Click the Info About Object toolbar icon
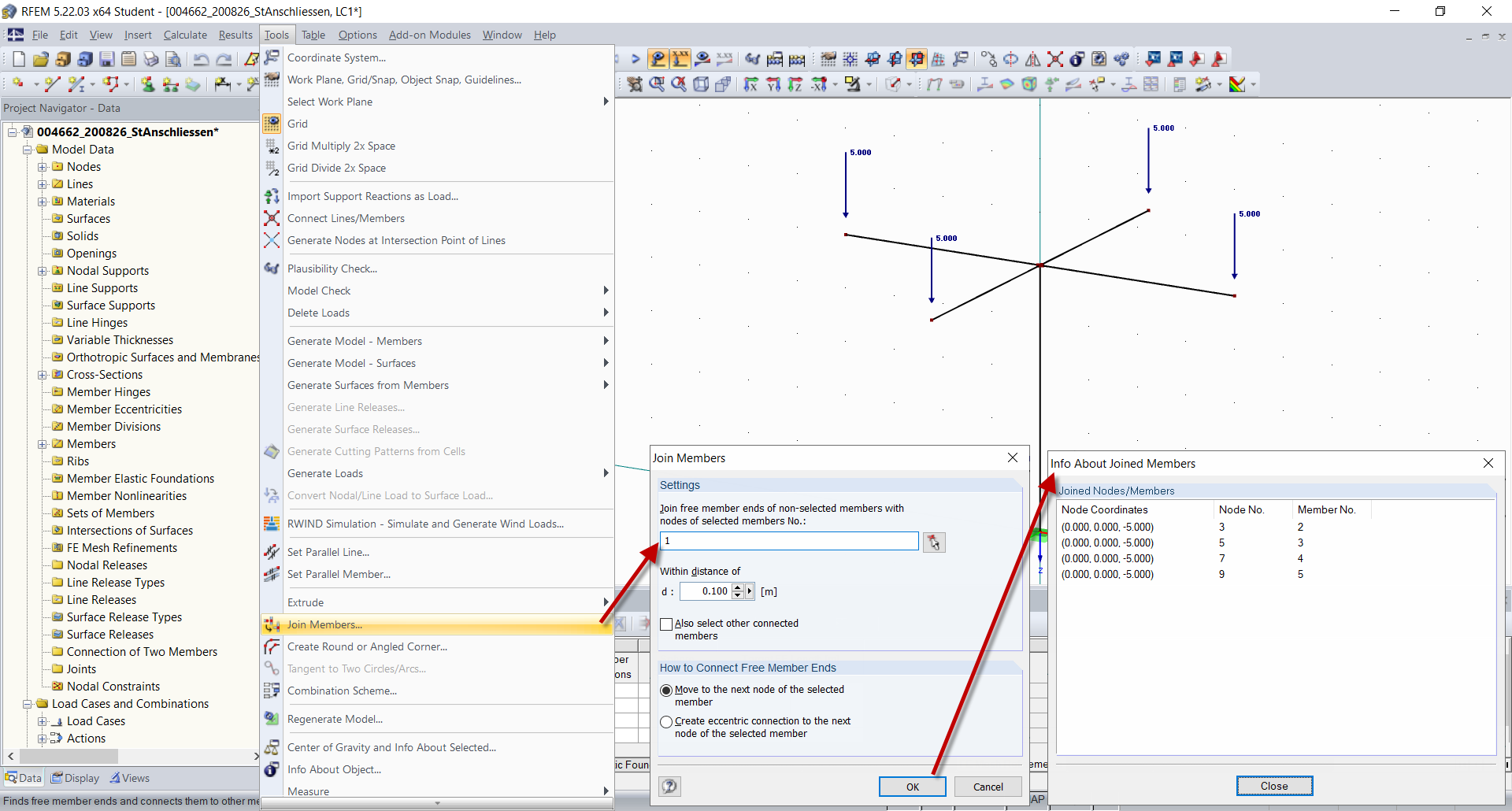This screenshot has height=811, width=1512. click(1077, 59)
